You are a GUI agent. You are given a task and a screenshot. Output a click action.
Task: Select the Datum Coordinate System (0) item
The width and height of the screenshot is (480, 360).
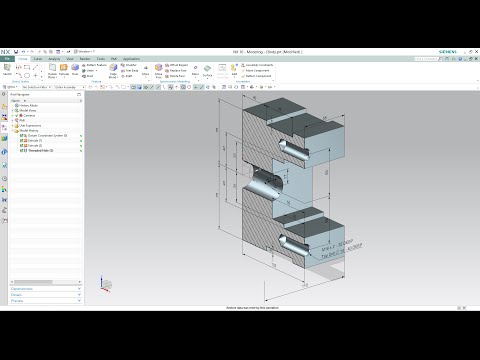click(x=47, y=136)
